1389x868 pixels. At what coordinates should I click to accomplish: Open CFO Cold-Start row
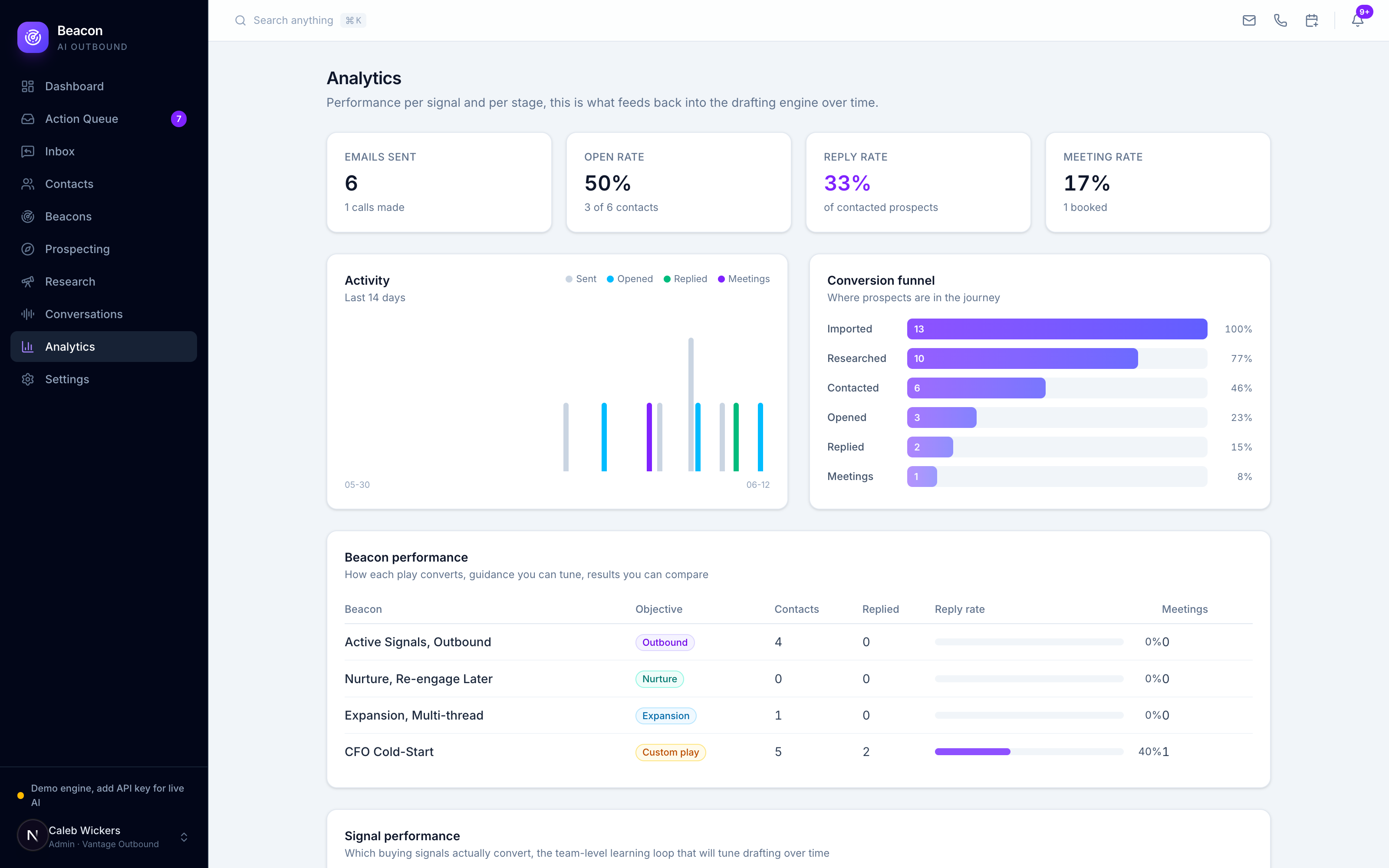(798, 752)
